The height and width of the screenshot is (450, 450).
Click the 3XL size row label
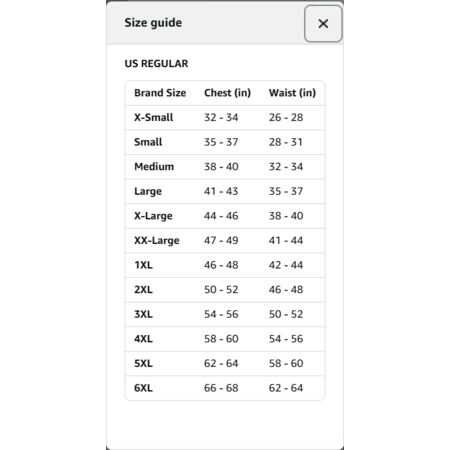[143, 314]
